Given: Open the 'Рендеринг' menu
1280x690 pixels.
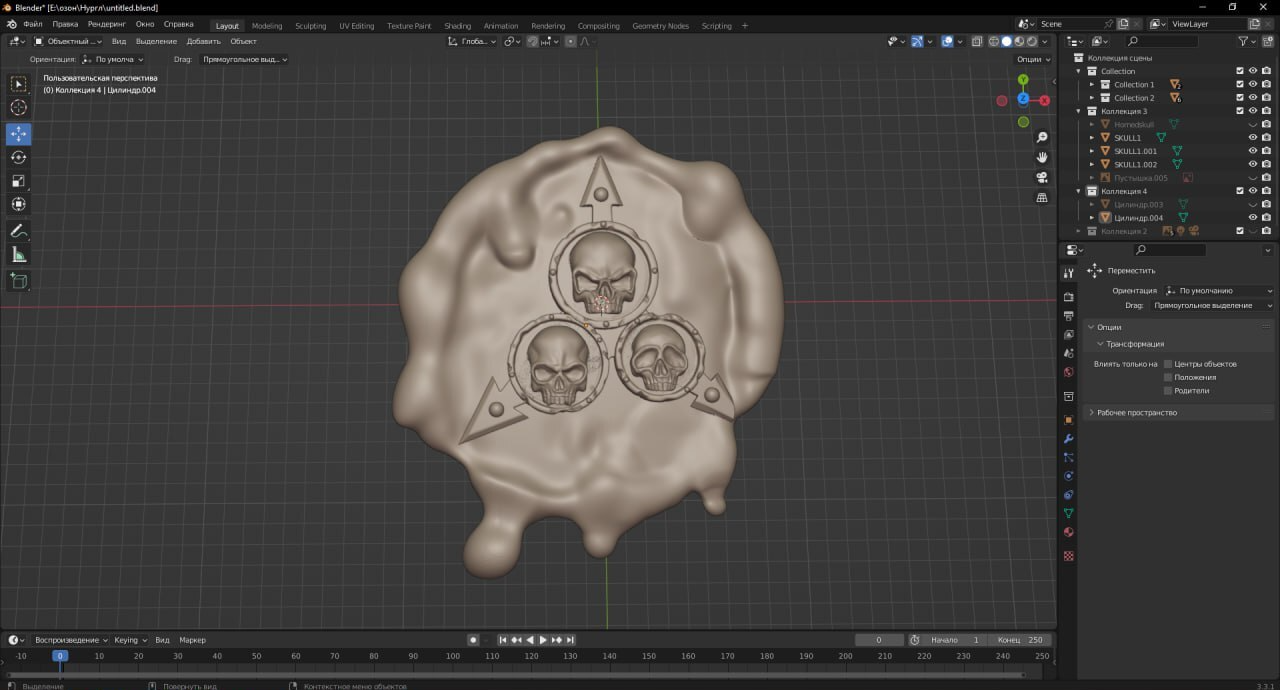Looking at the screenshot, I should [x=106, y=23].
